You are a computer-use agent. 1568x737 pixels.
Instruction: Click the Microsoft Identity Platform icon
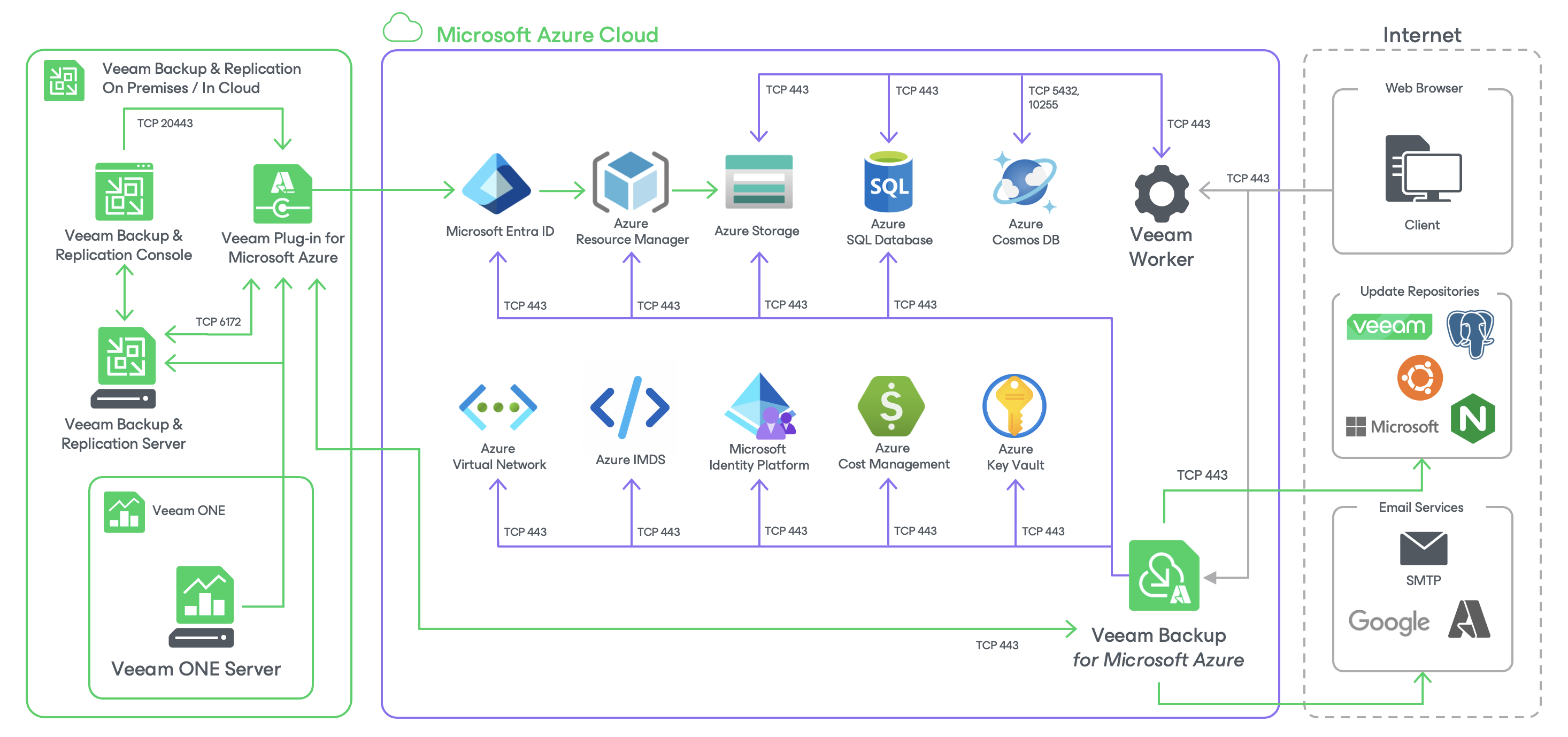pos(759,406)
